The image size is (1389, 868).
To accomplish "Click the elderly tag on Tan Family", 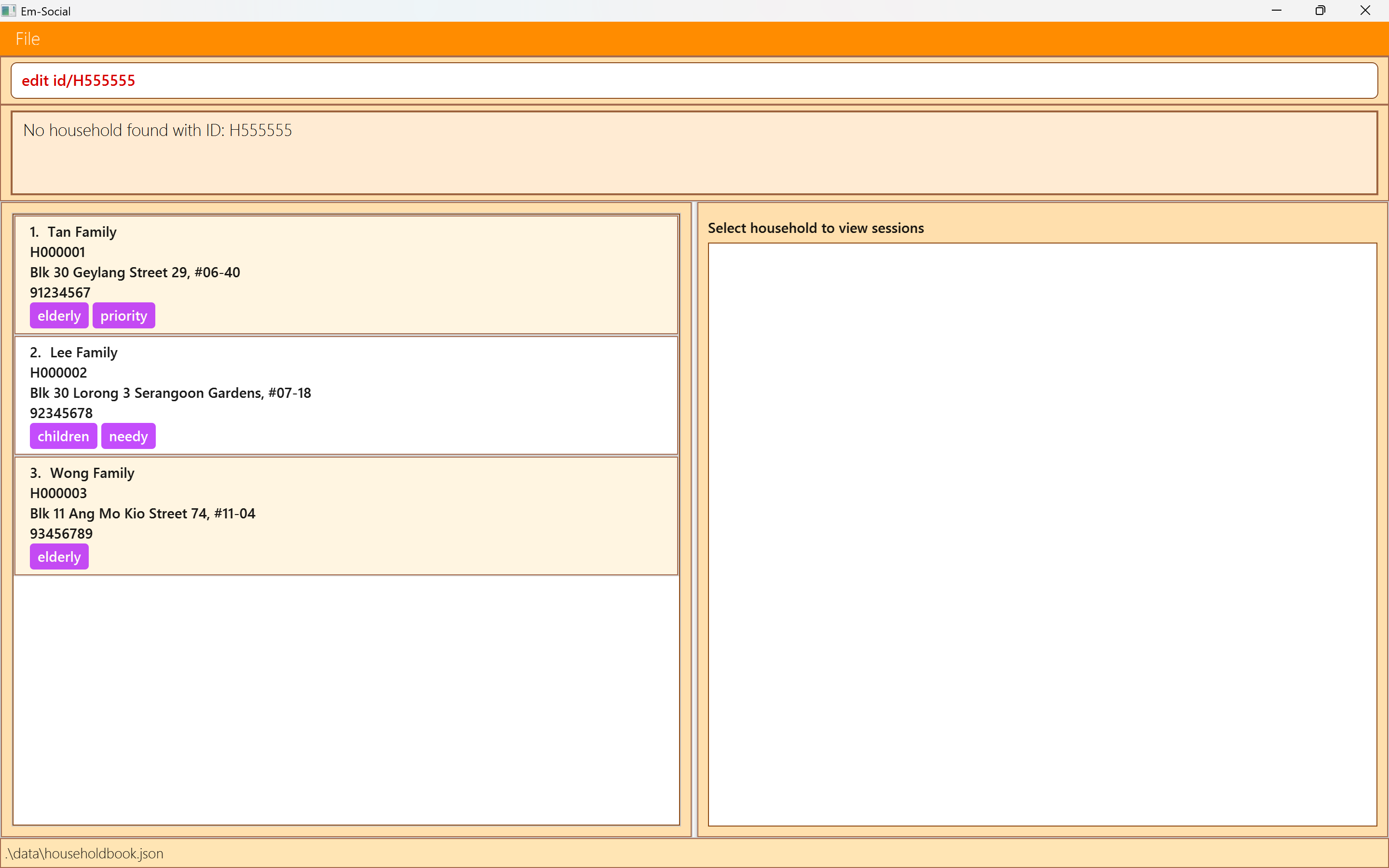I will tap(59, 316).
